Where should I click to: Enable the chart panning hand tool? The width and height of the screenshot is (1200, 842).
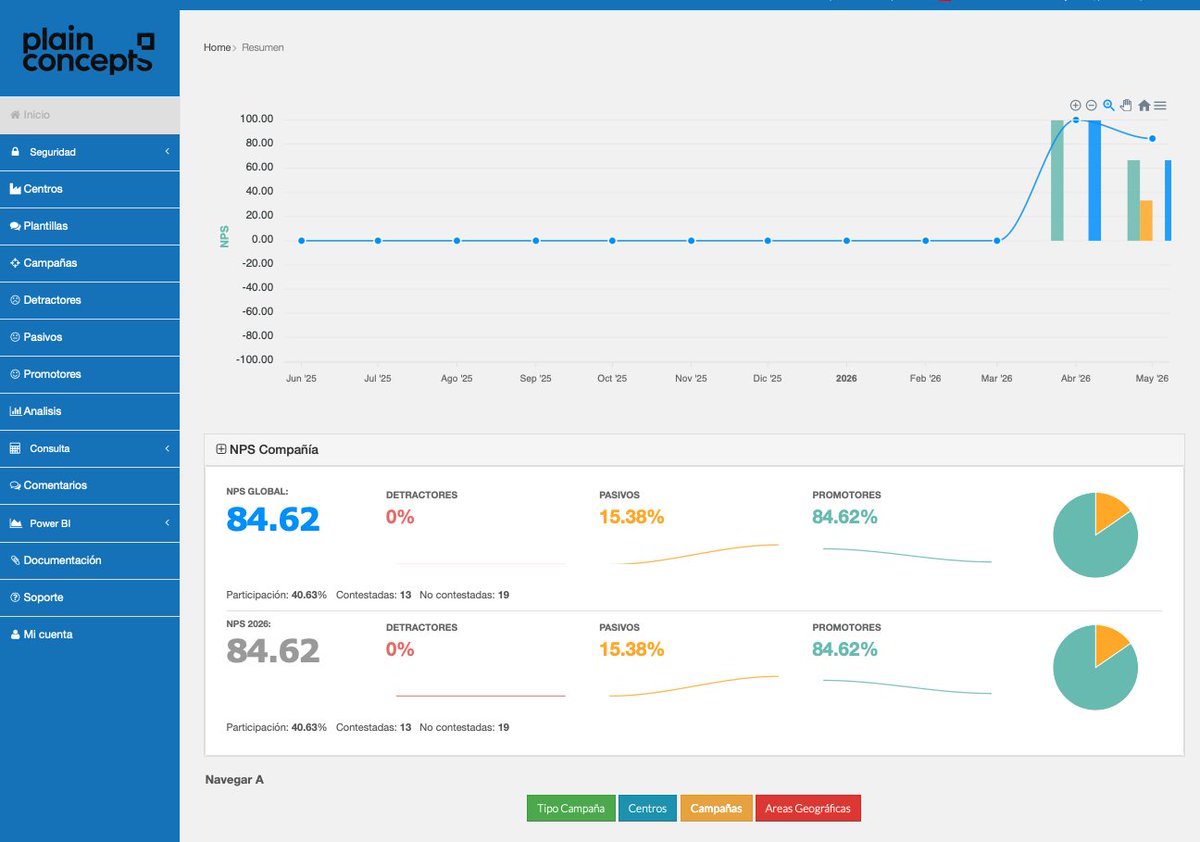click(x=1125, y=105)
